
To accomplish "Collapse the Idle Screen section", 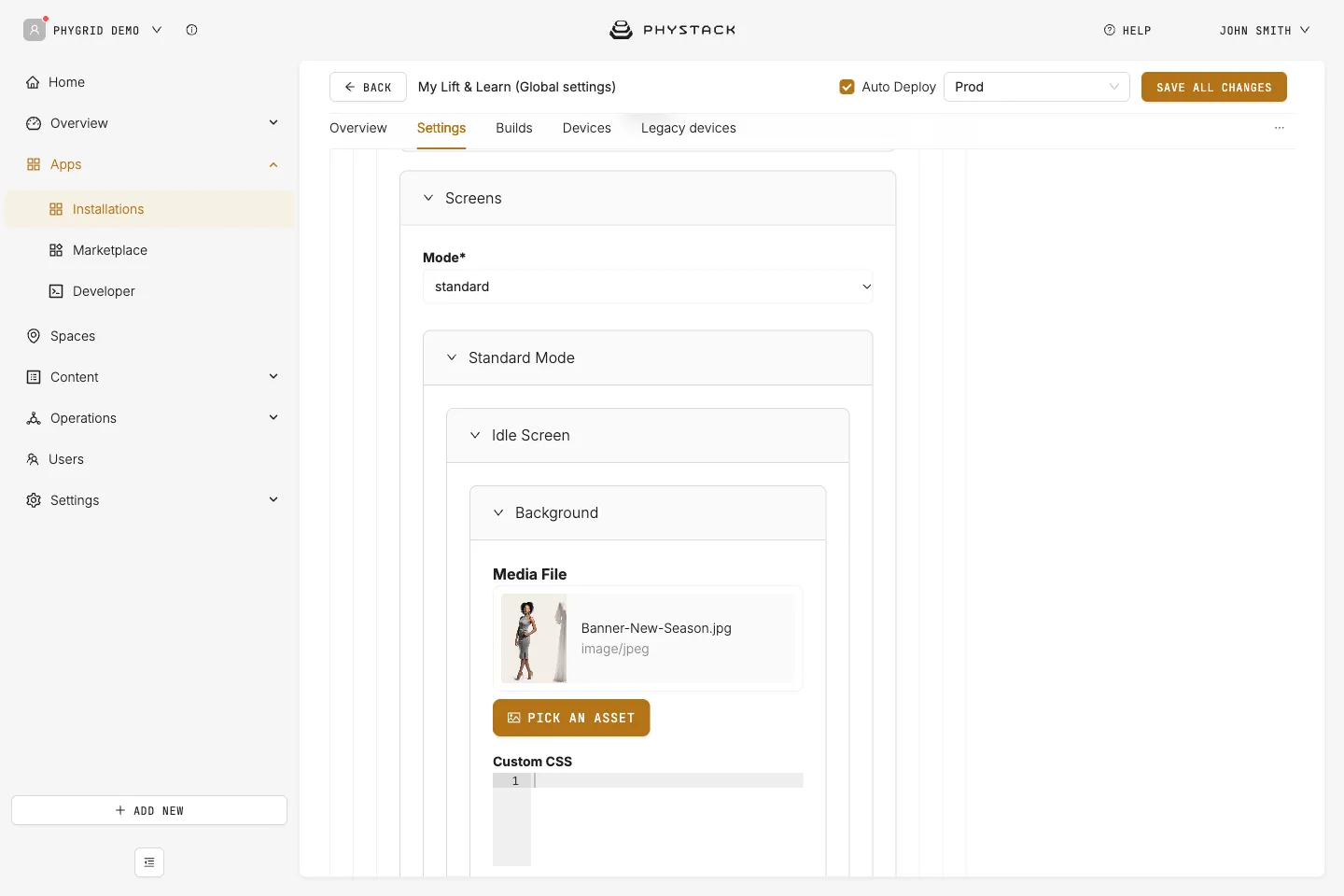I will [x=475, y=435].
